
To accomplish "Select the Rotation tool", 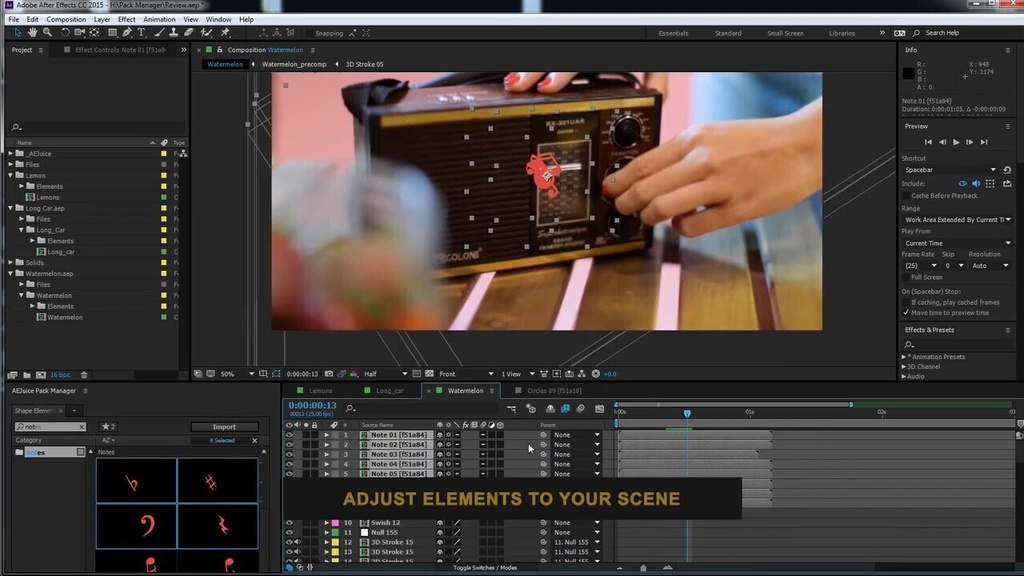I will point(65,32).
